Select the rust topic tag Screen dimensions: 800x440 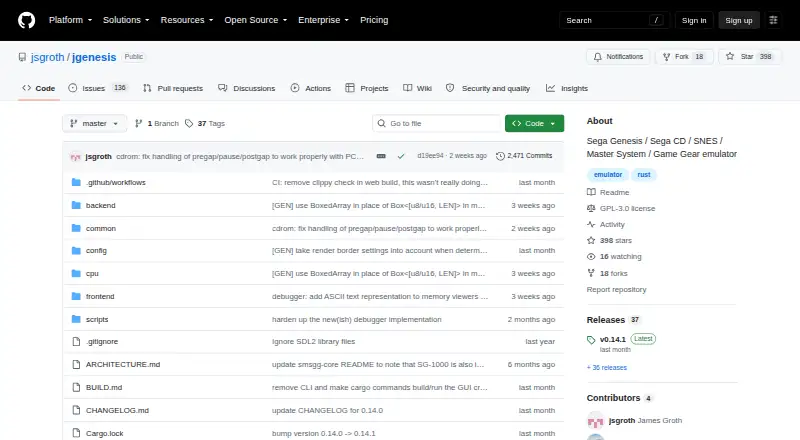point(644,175)
